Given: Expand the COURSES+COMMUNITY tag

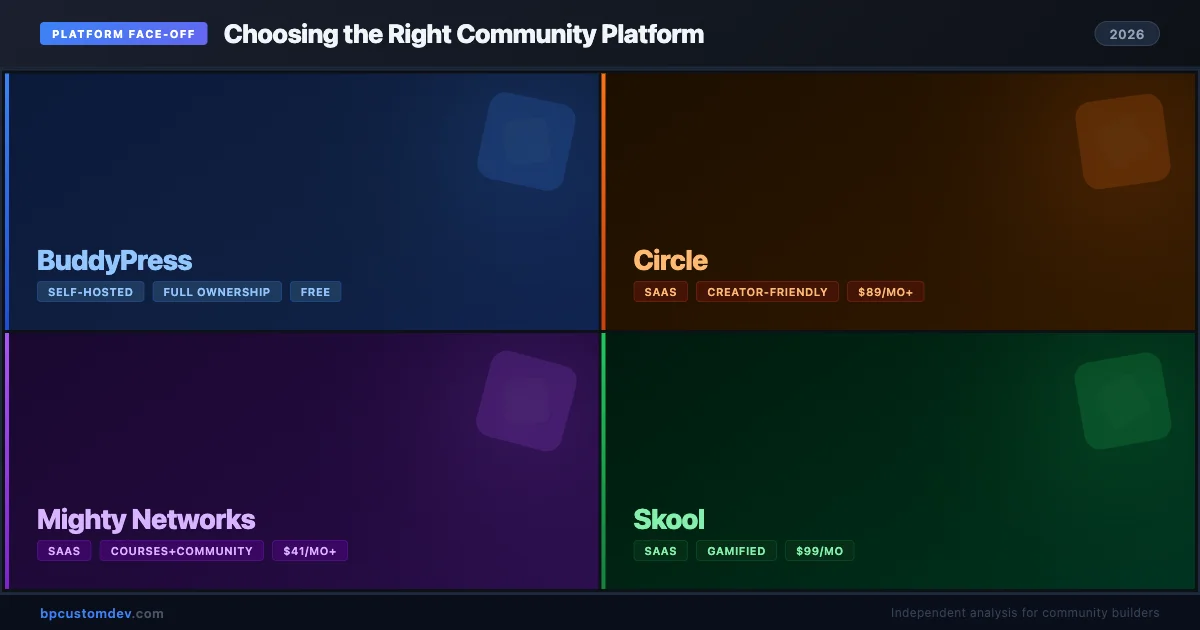Looking at the screenshot, I should (x=181, y=550).
